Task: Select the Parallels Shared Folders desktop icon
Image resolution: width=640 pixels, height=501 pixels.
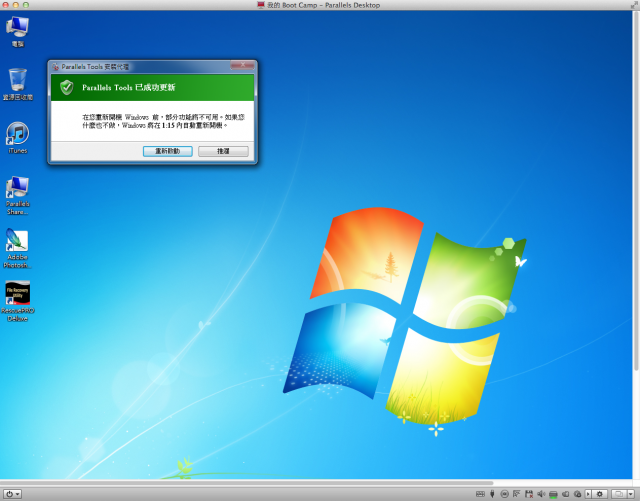Action: (18, 195)
